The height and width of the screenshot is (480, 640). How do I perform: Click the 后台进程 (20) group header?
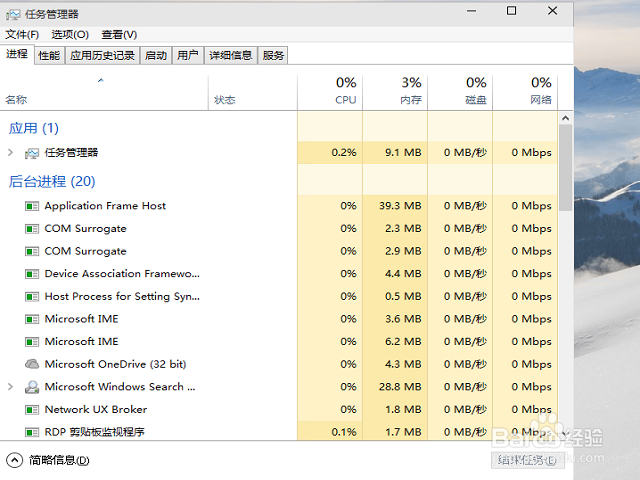pos(52,181)
